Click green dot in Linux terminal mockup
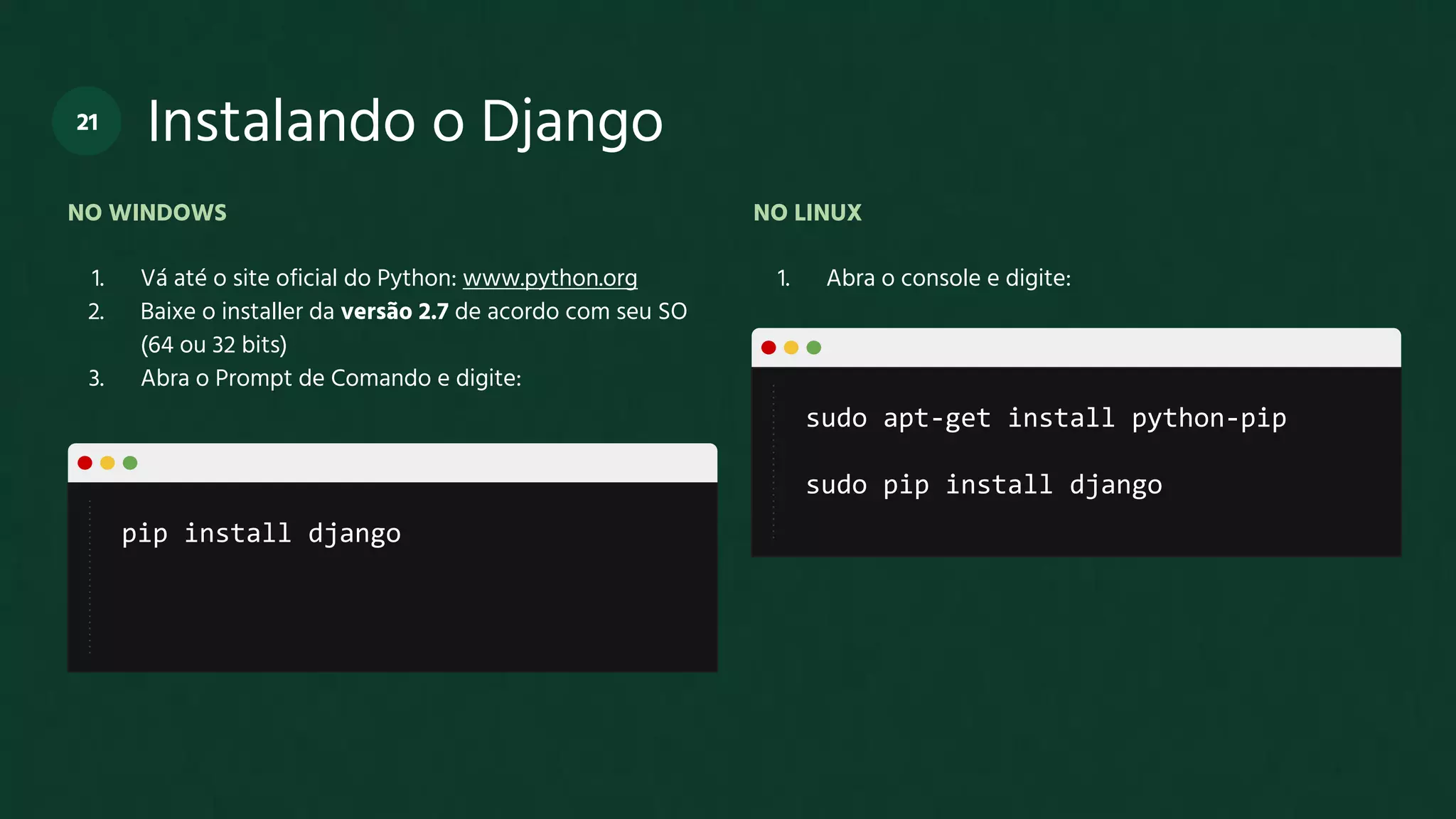The width and height of the screenshot is (1456, 819). pos(814,348)
